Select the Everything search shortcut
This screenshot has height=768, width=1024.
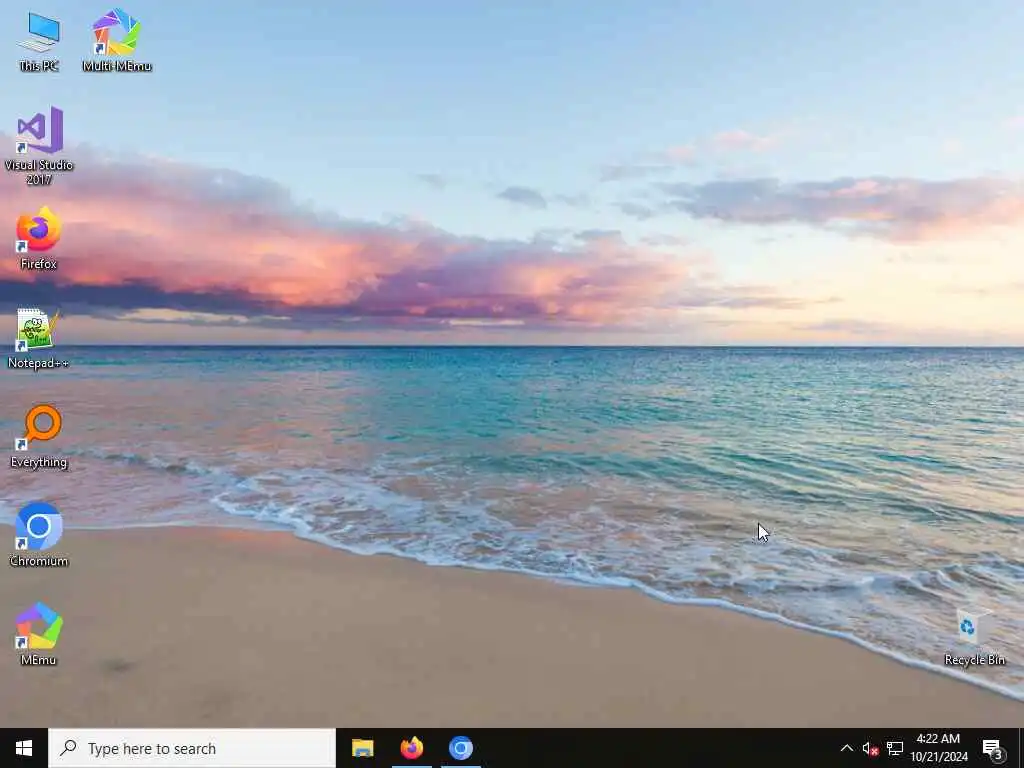point(39,437)
